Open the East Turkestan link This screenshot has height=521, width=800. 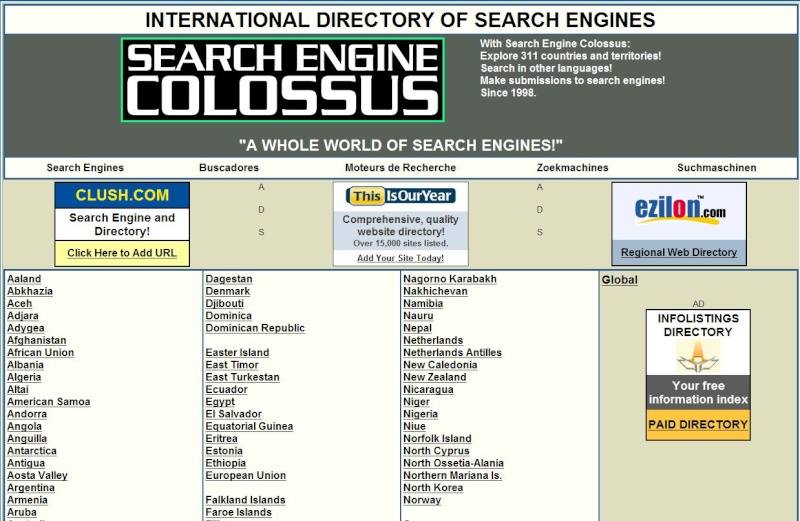[242, 377]
